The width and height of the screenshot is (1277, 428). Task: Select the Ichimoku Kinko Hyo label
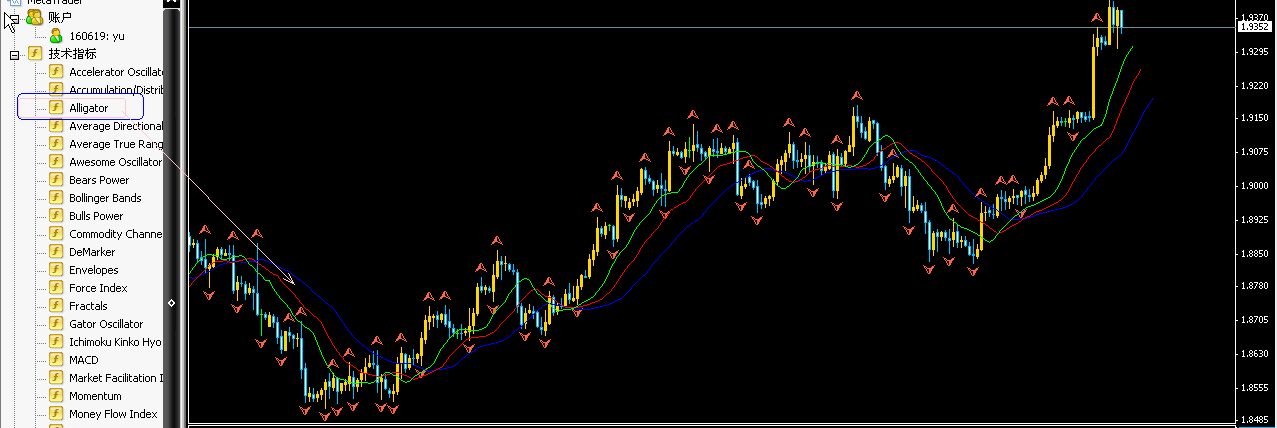click(115, 342)
